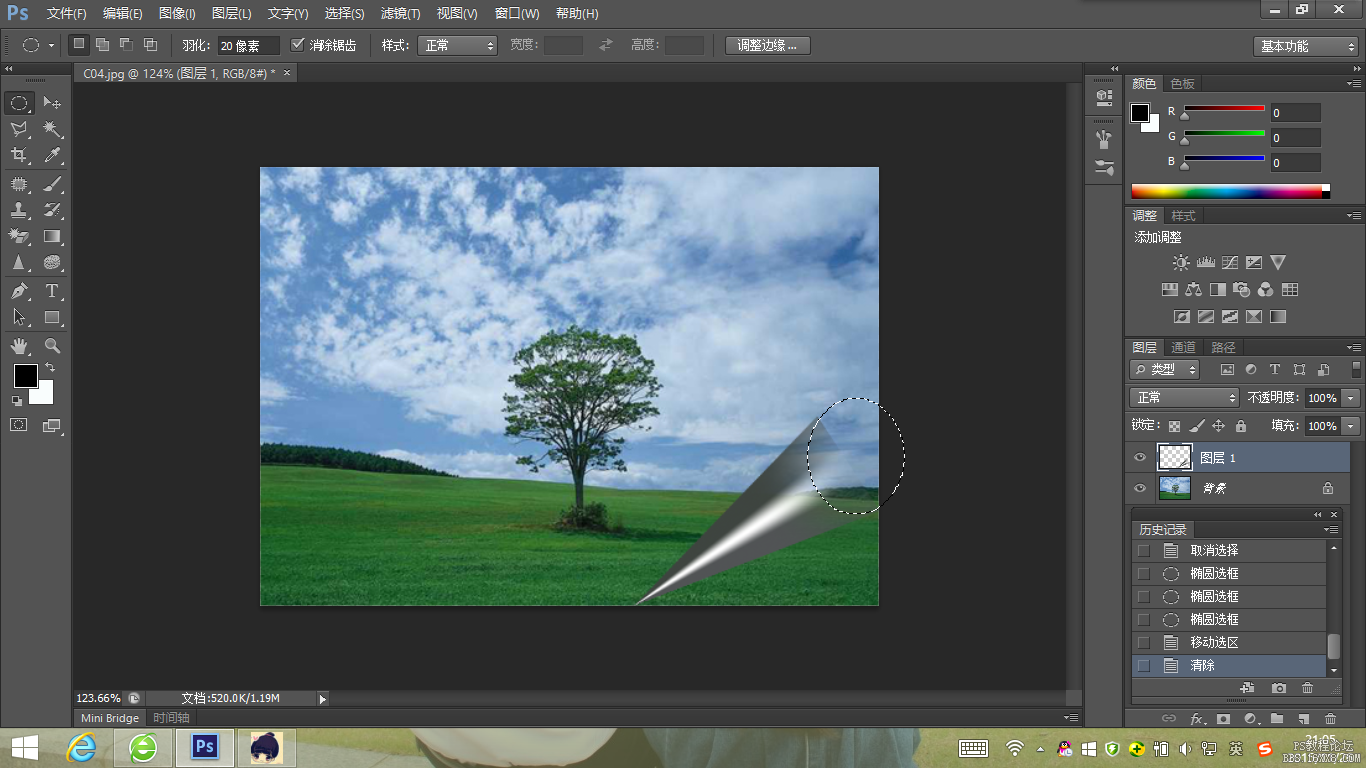Delete layer using Layers panel trash
Viewport: 1366px width, 768px height.
click(x=1330, y=719)
